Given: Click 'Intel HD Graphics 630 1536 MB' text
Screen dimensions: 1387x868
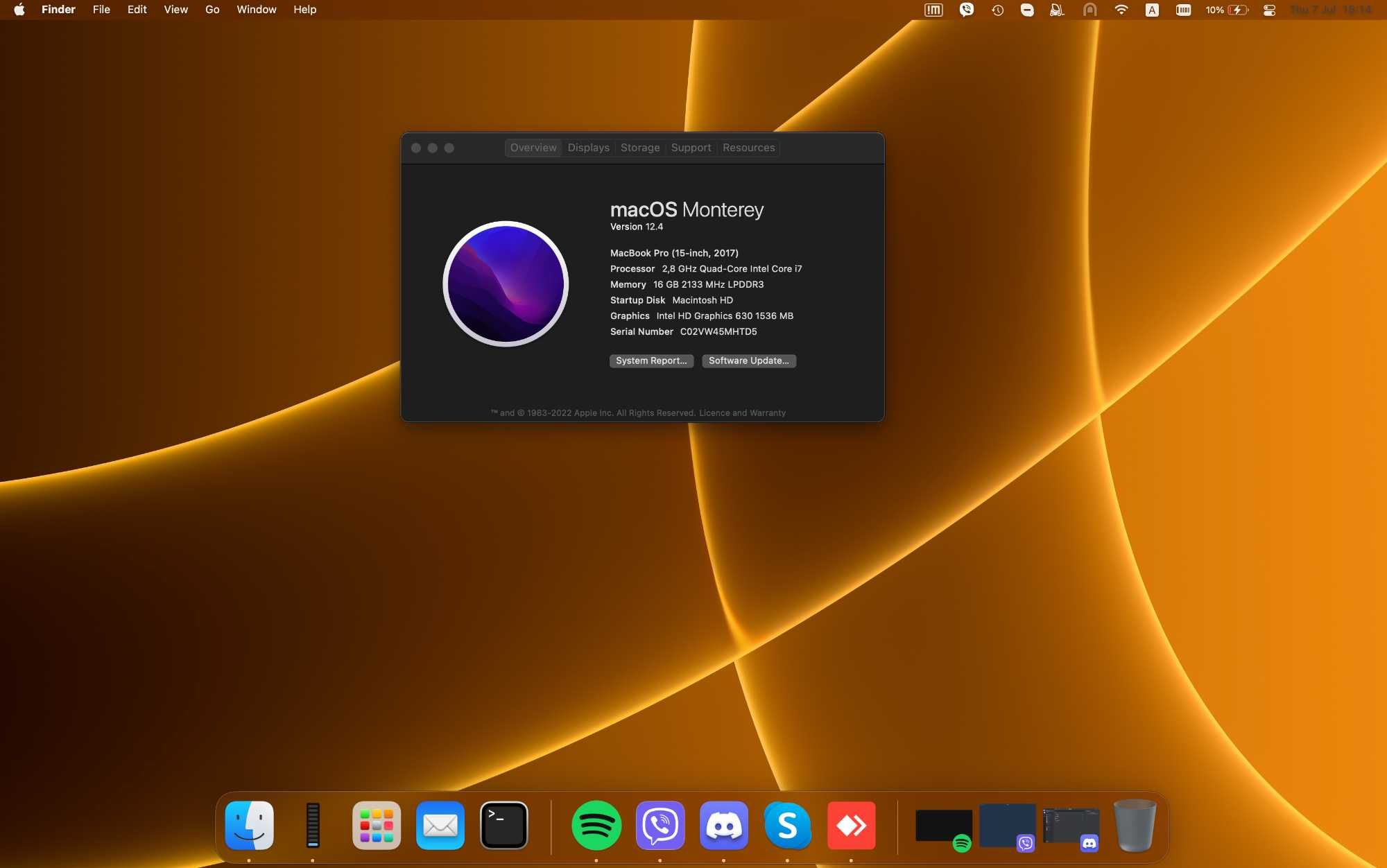Looking at the screenshot, I should (725, 316).
